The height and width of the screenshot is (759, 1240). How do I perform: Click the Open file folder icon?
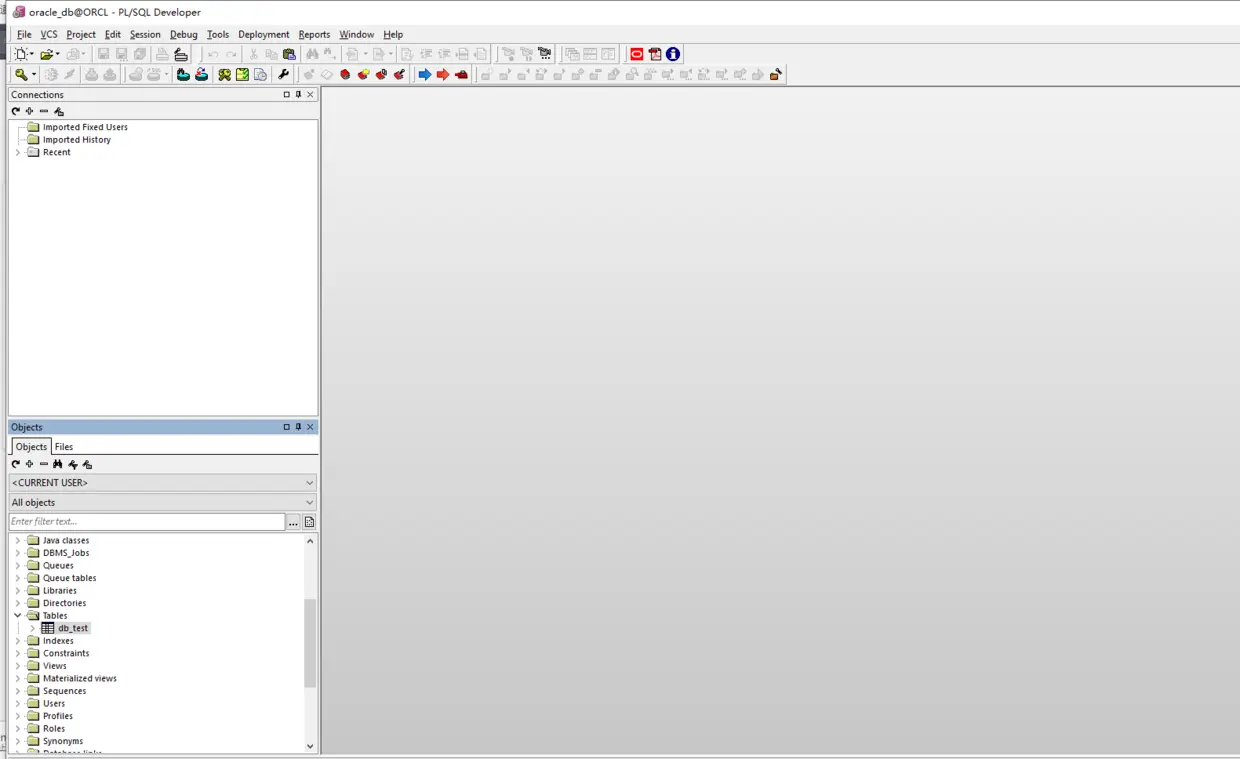46,54
